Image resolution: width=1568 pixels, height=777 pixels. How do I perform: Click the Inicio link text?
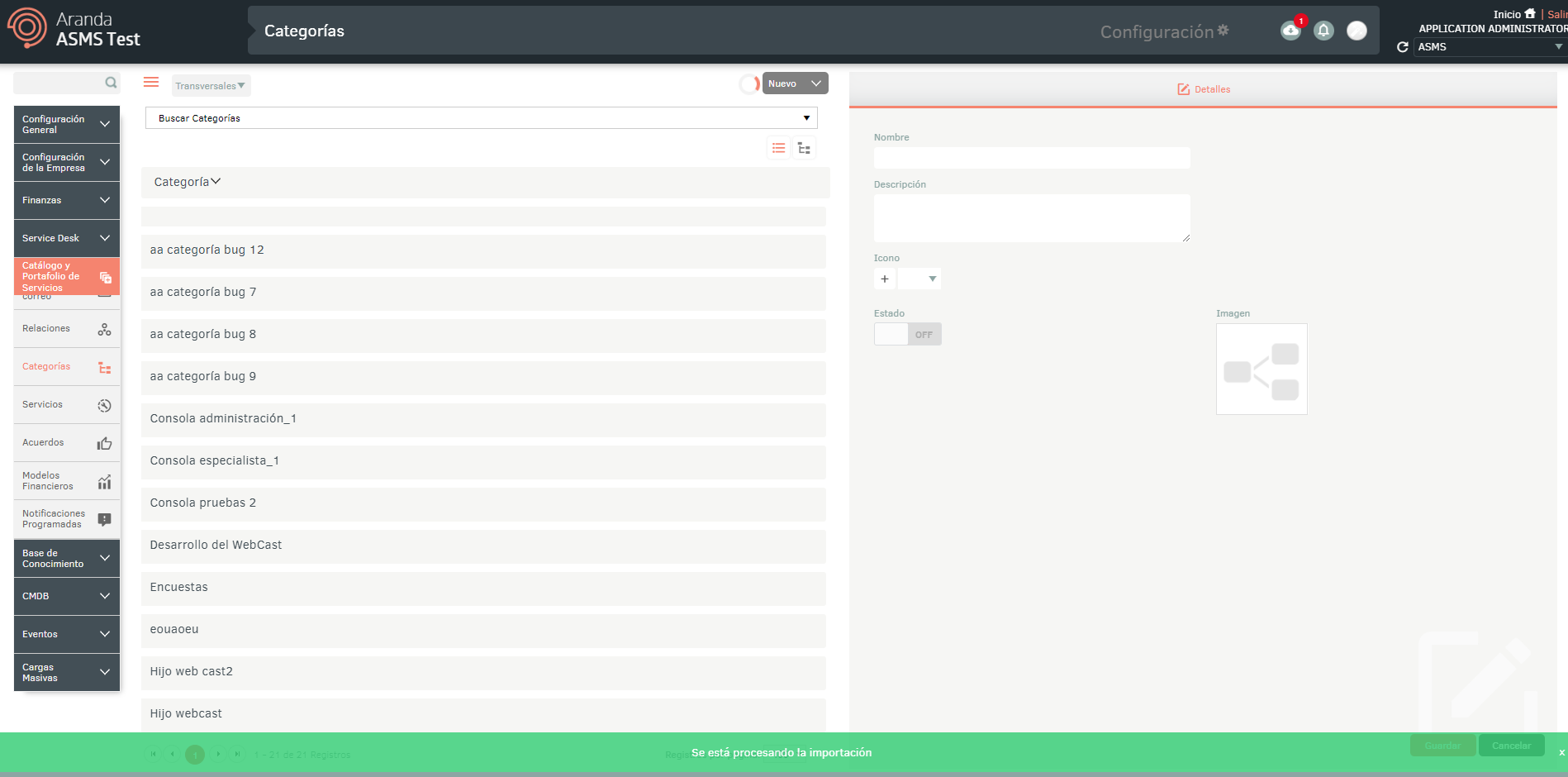(x=1507, y=14)
